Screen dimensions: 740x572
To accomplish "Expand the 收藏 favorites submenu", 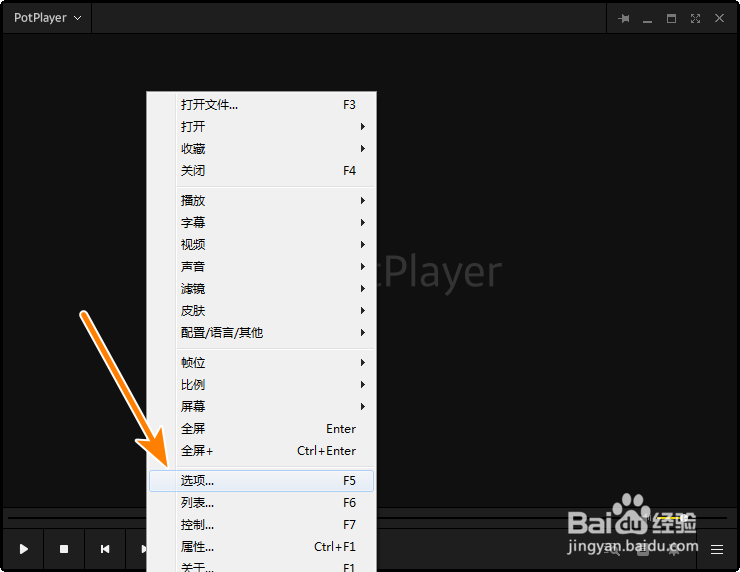I will 261,149.
